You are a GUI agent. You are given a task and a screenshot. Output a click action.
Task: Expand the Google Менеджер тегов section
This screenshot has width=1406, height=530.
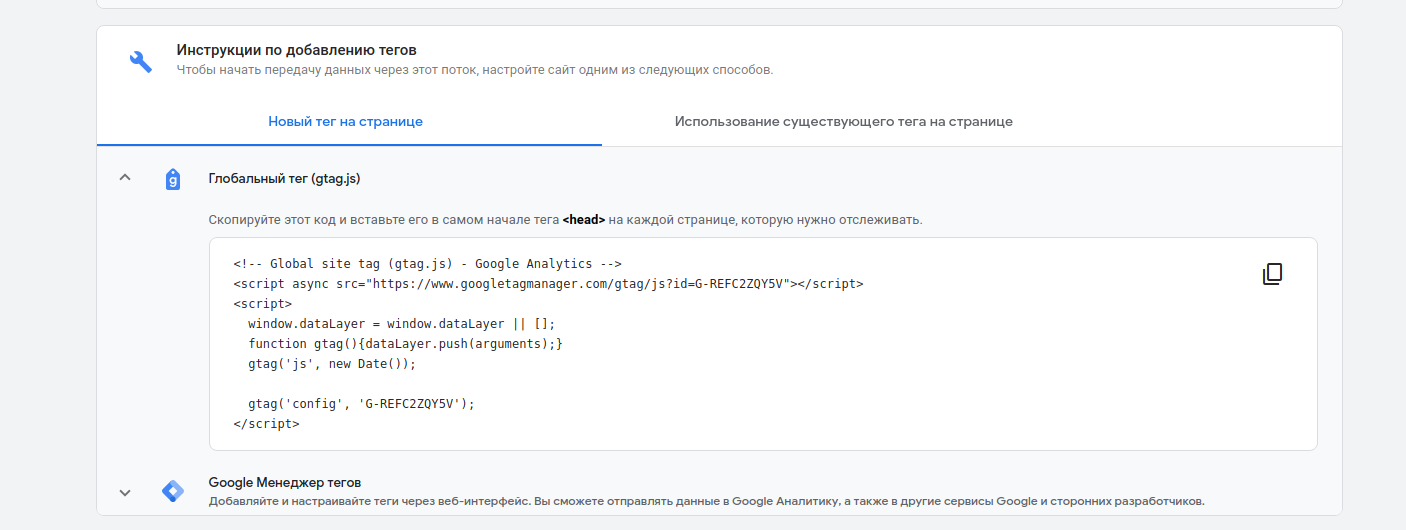coord(125,492)
